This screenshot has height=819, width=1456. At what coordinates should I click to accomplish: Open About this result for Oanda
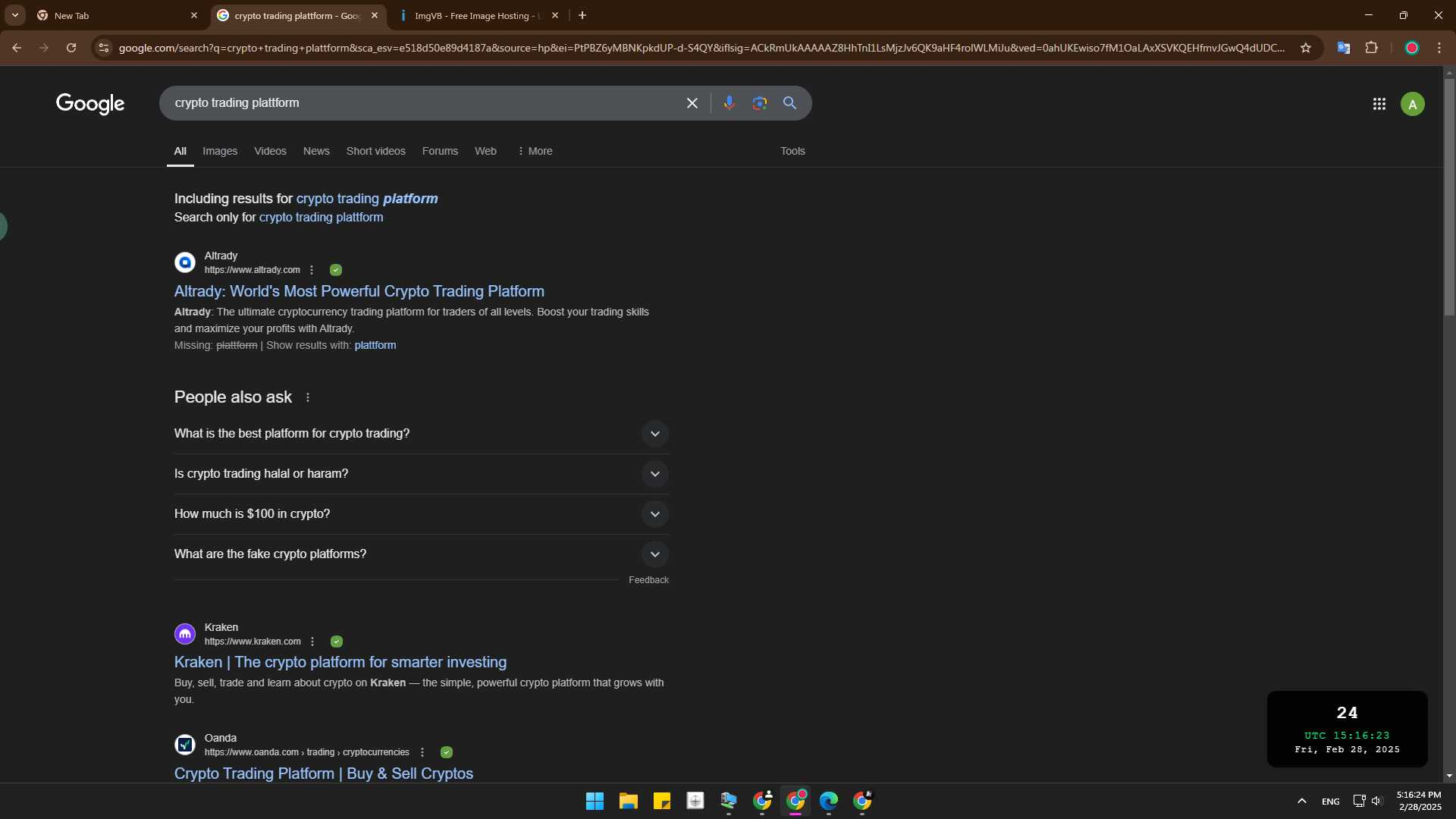pyautogui.click(x=422, y=752)
